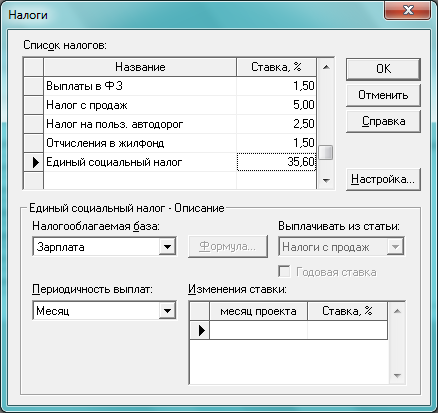Click the Отменить button

383,95
